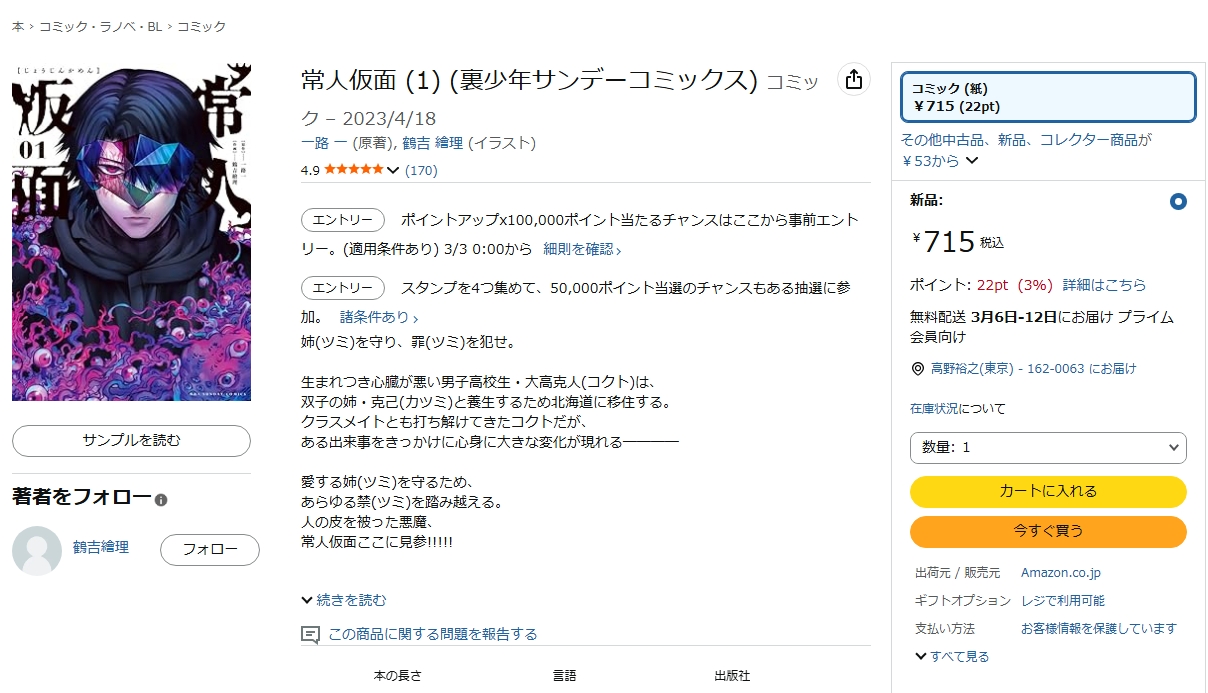This screenshot has width=1208, height=693.
Task: Select the コミック (紙) format tab
Action: (x=1047, y=97)
